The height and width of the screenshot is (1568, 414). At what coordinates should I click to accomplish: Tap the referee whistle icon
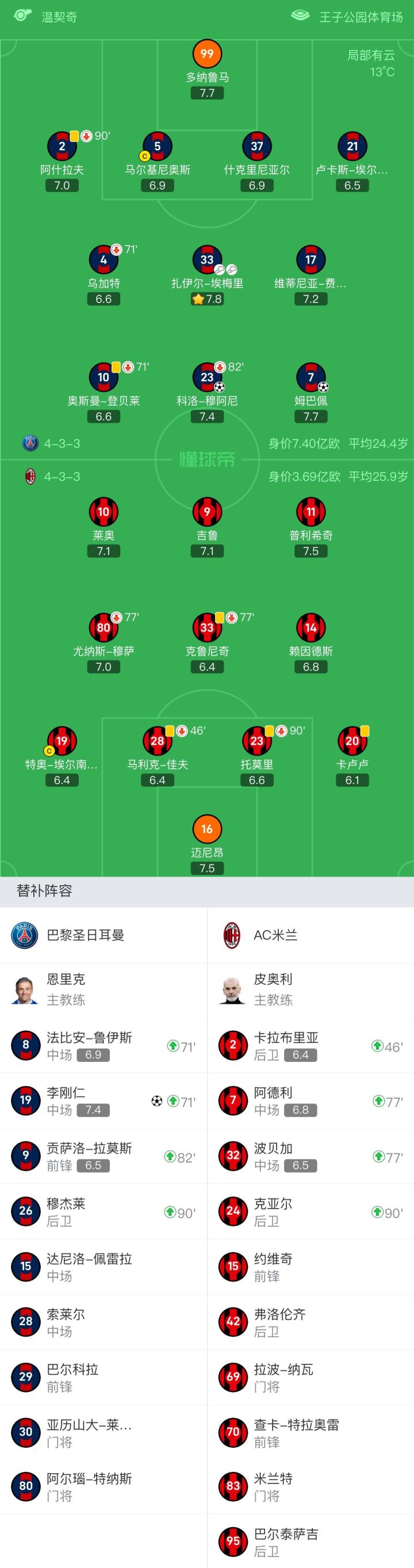pyautogui.click(x=22, y=16)
